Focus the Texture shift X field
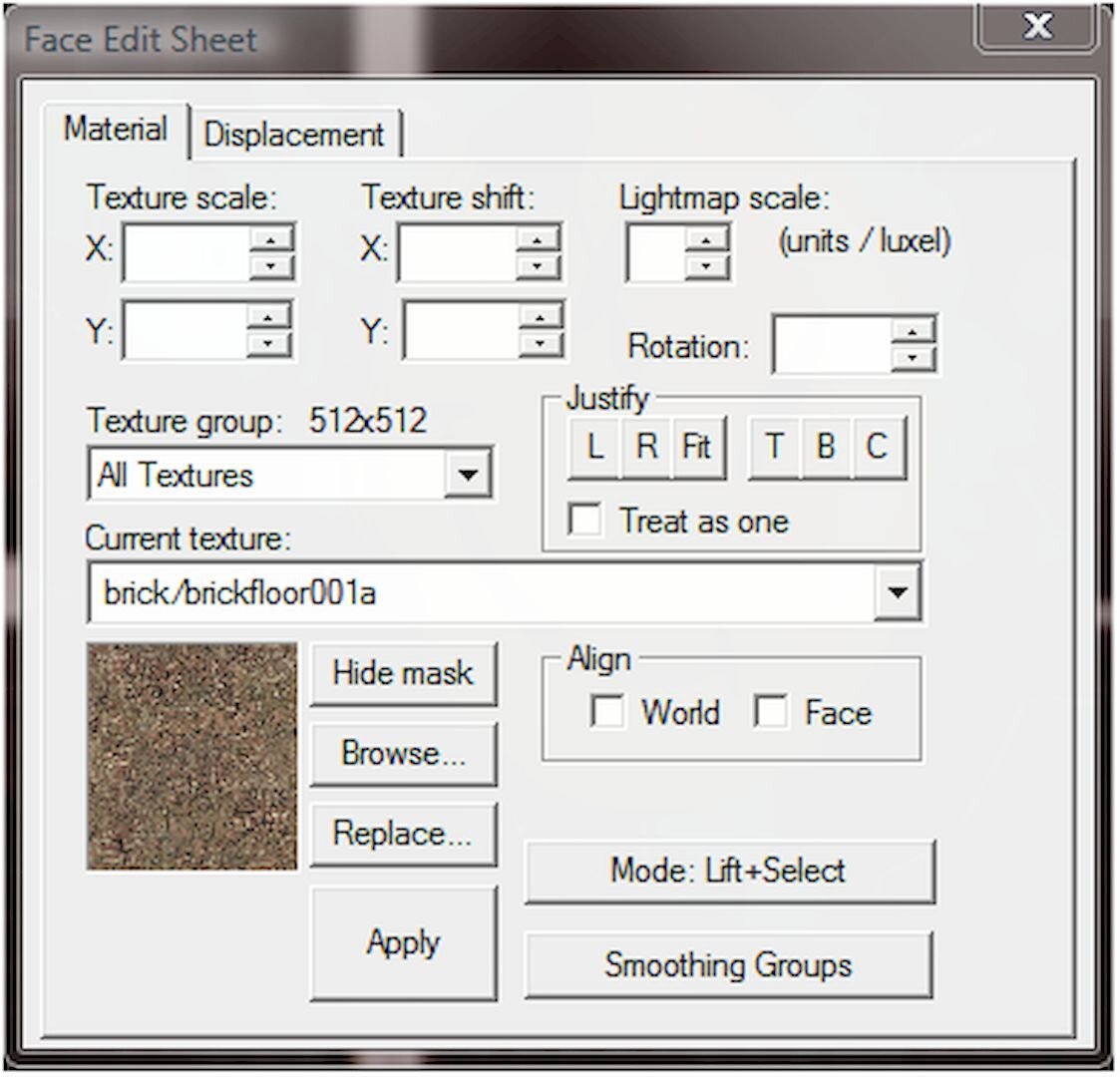Viewport: 1120px width, 1077px height. (x=457, y=253)
